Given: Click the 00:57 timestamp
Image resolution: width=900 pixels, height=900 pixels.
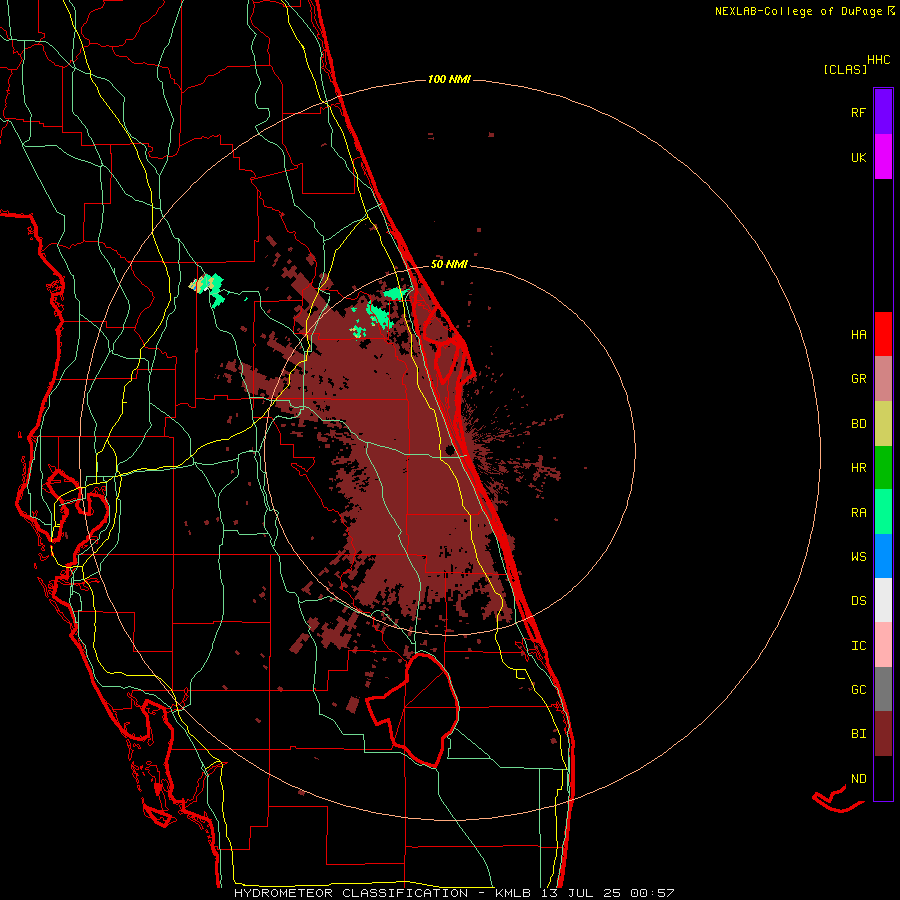Looking at the screenshot, I should [x=652, y=893].
